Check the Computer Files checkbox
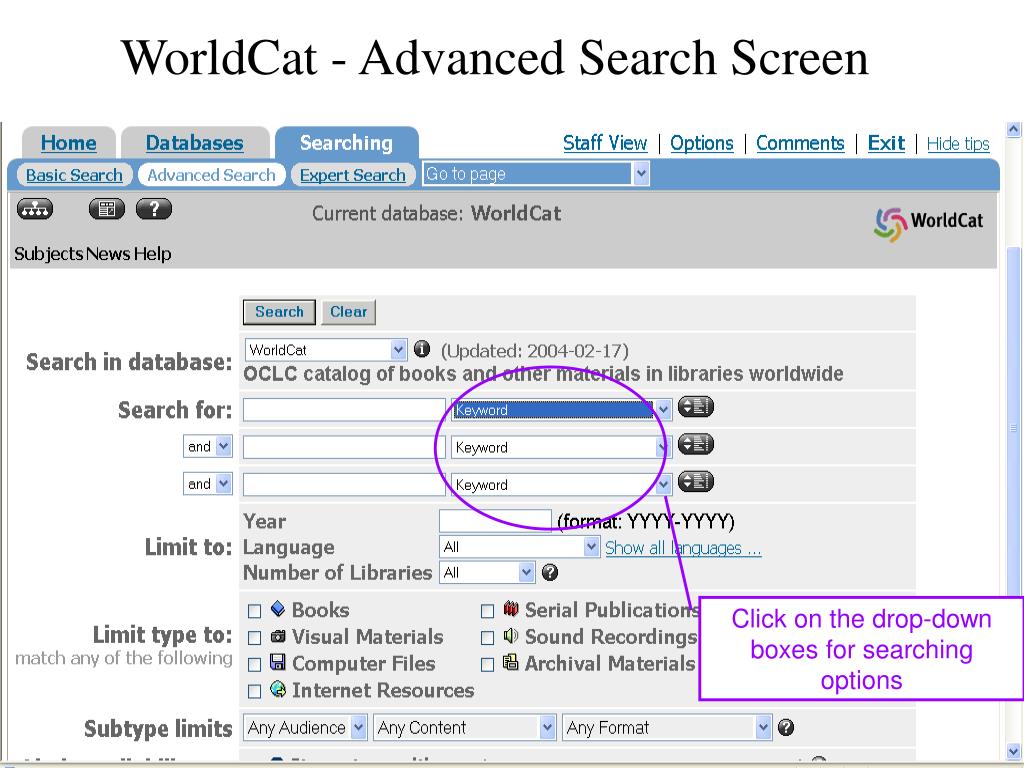Screen dimensions: 1024x768 tap(255, 665)
